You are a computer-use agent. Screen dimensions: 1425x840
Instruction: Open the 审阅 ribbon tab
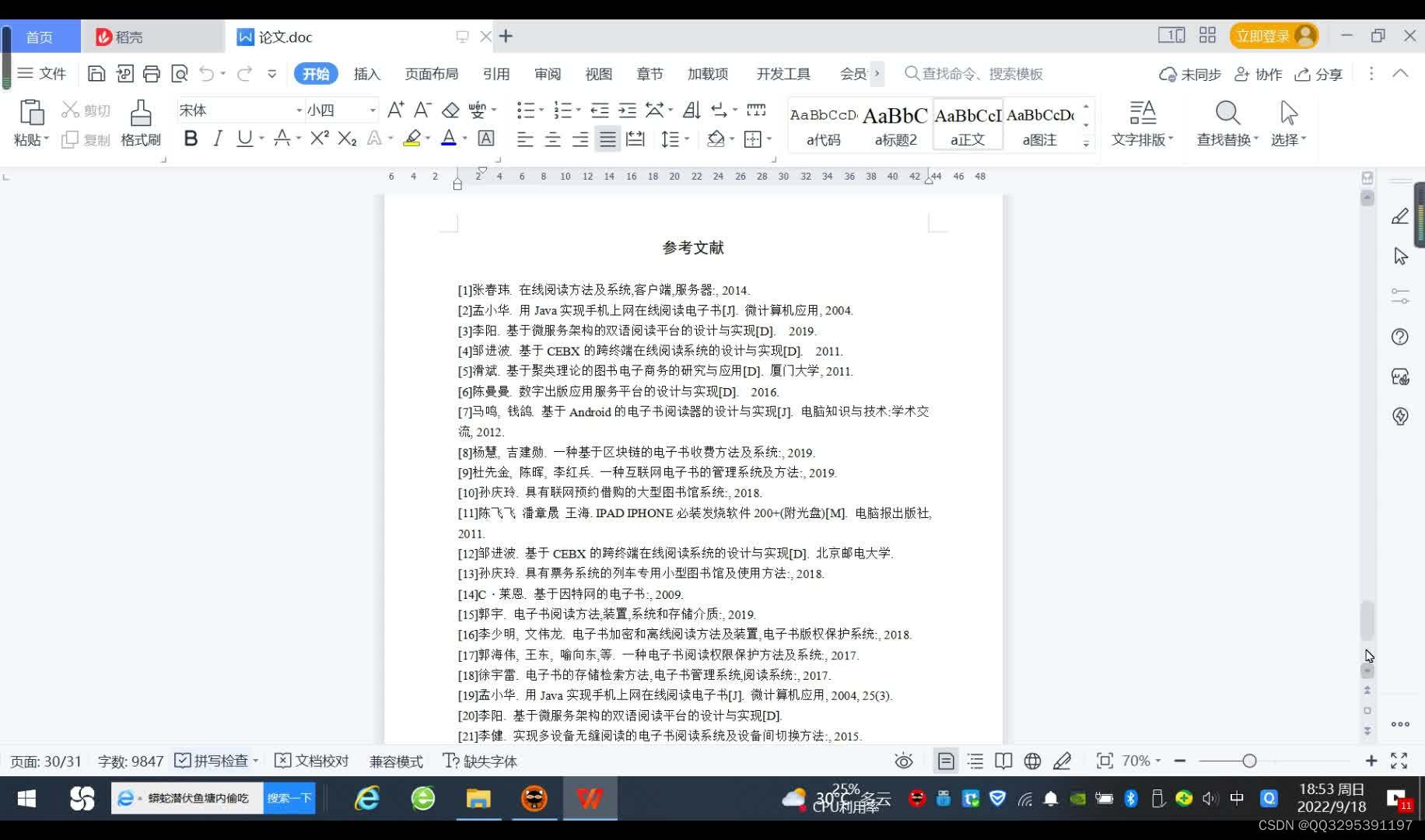pos(548,74)
